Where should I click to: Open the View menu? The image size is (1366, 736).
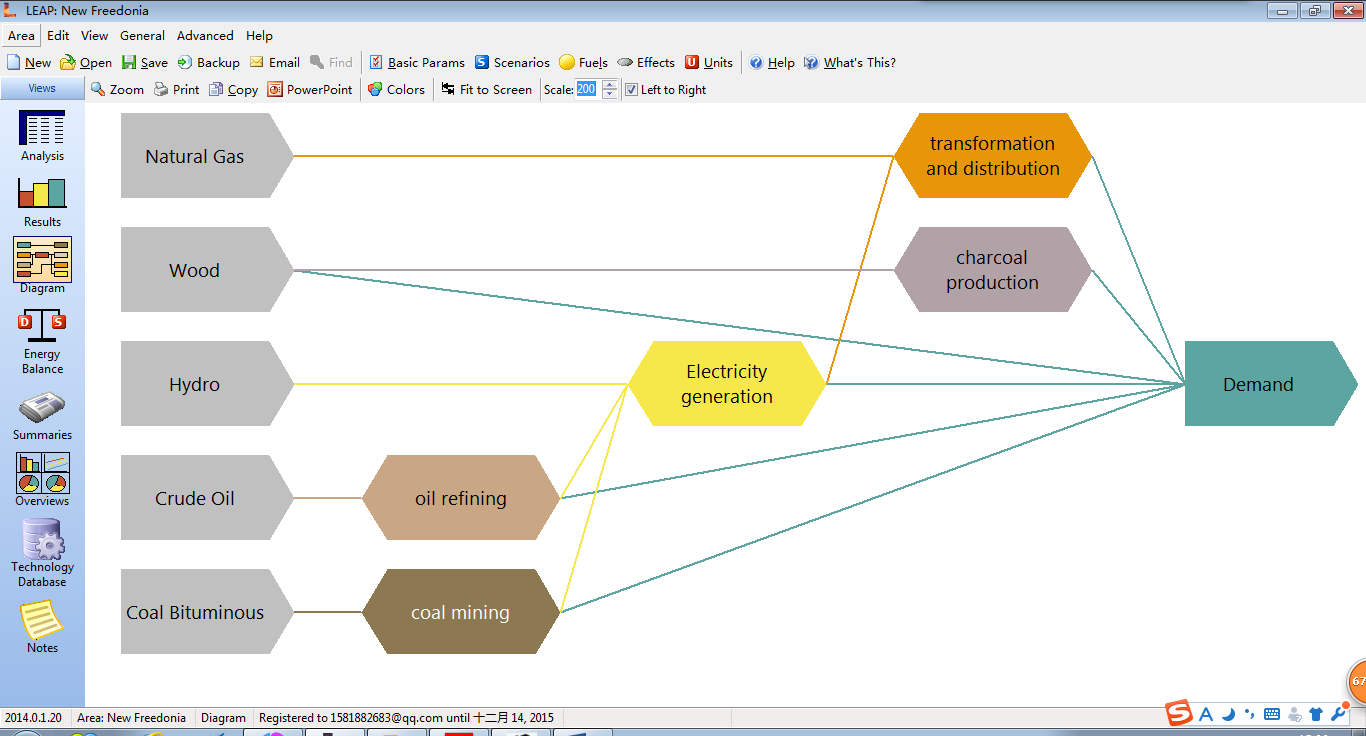click(x=95, y=35)
